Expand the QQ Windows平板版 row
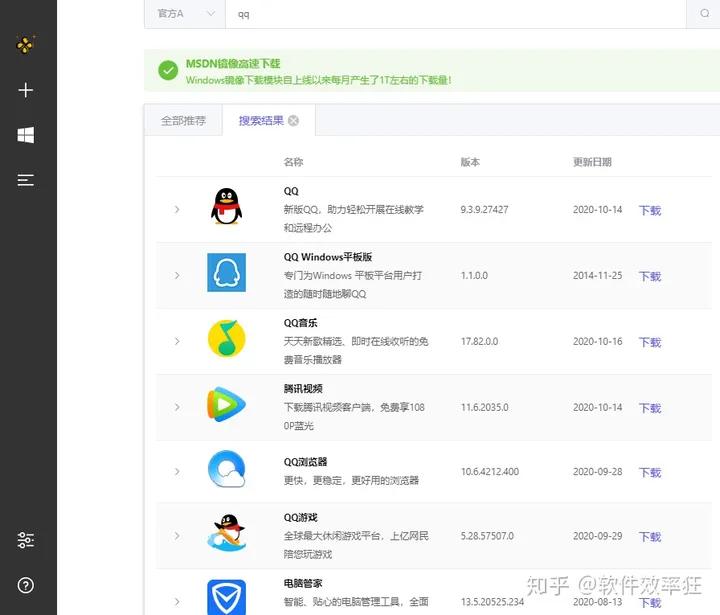 coord(177,275)
